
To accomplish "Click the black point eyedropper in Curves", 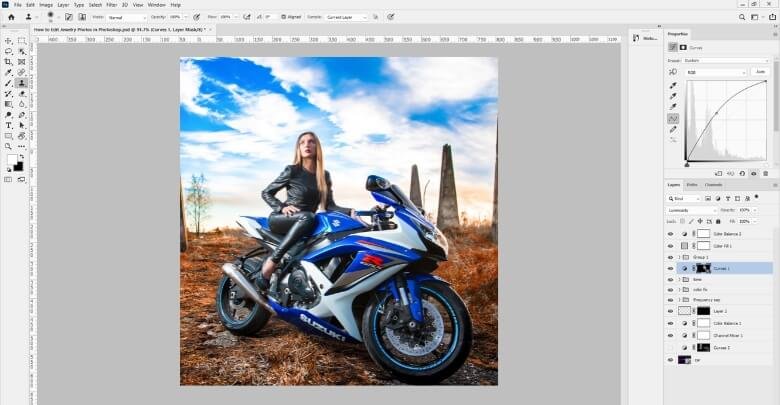I will click(x=673, y=86).
